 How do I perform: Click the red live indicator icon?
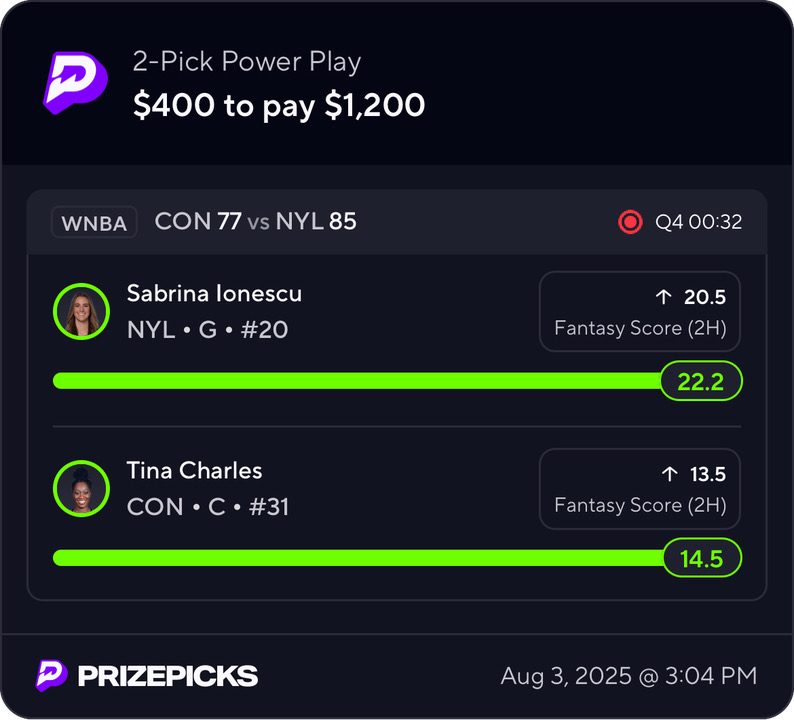630,222
